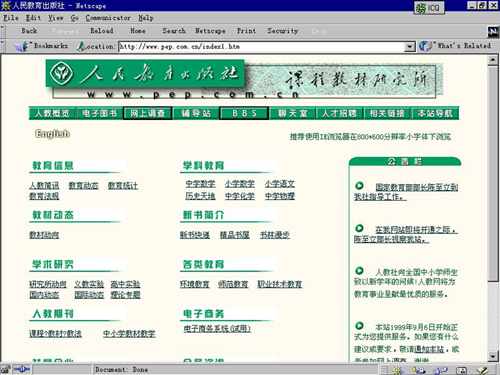Image resolution: width=500 pixels, height=375 pixels.
Task: Click the Print toolbar button
Action: pyautogui.click(x=246, y=31)
